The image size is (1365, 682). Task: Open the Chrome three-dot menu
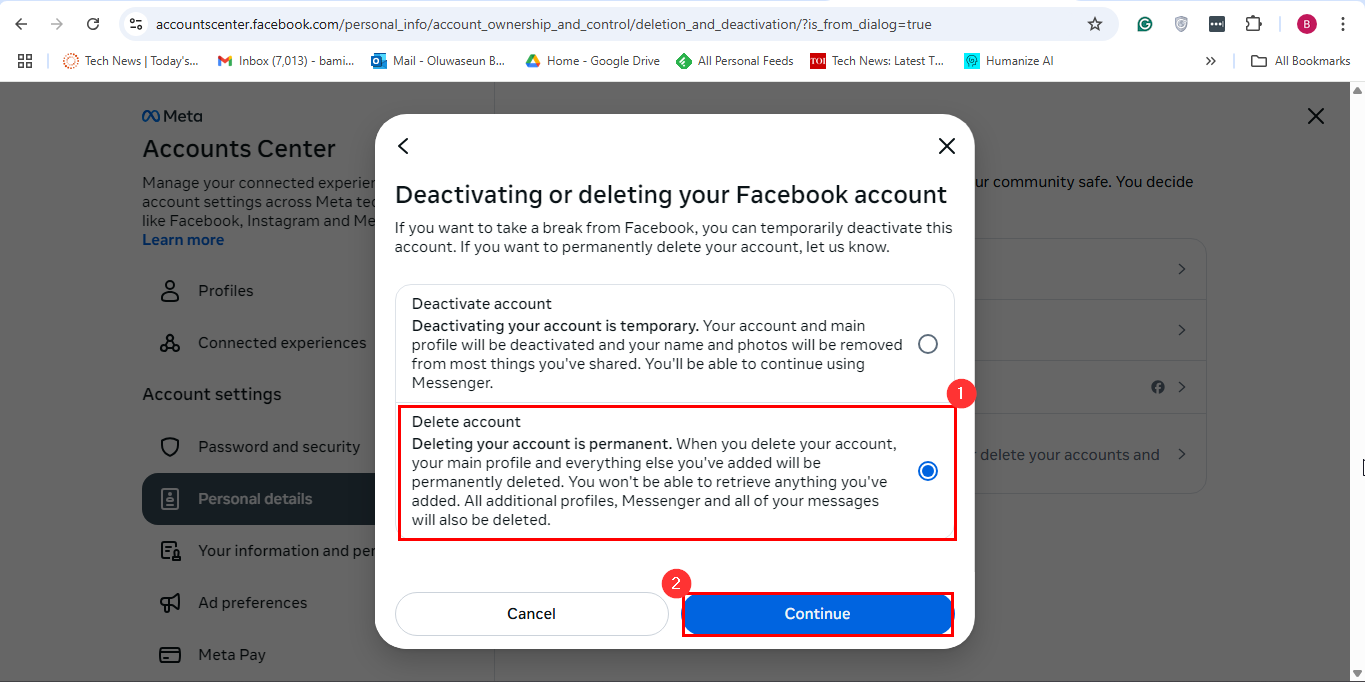[1343, 24]
